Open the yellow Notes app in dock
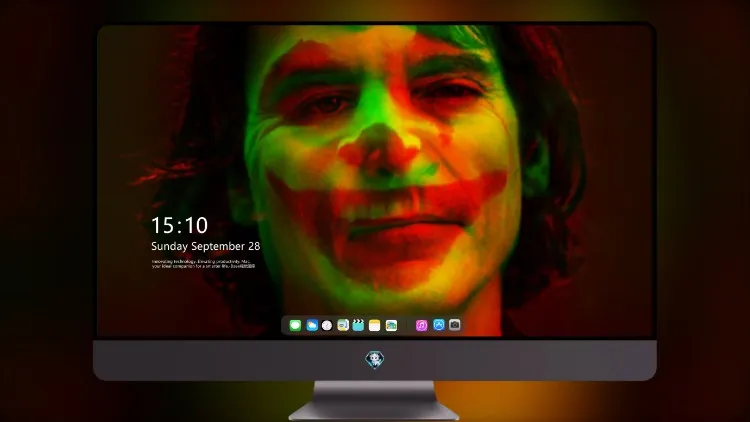The image size is (750, 422). click(375, 325)
